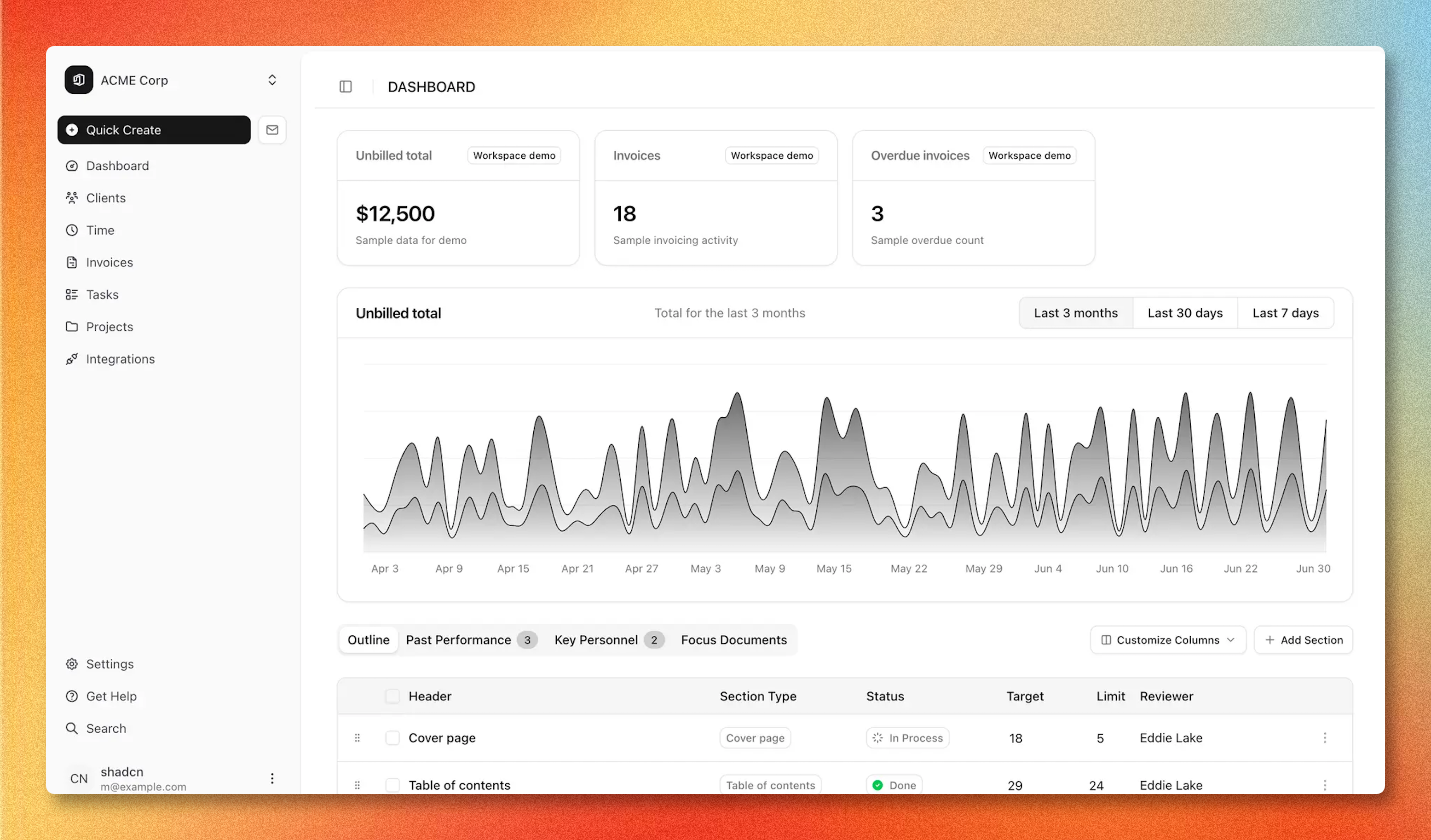
Task: Click the Integrations plug icon
Action: tap(72, 359)
